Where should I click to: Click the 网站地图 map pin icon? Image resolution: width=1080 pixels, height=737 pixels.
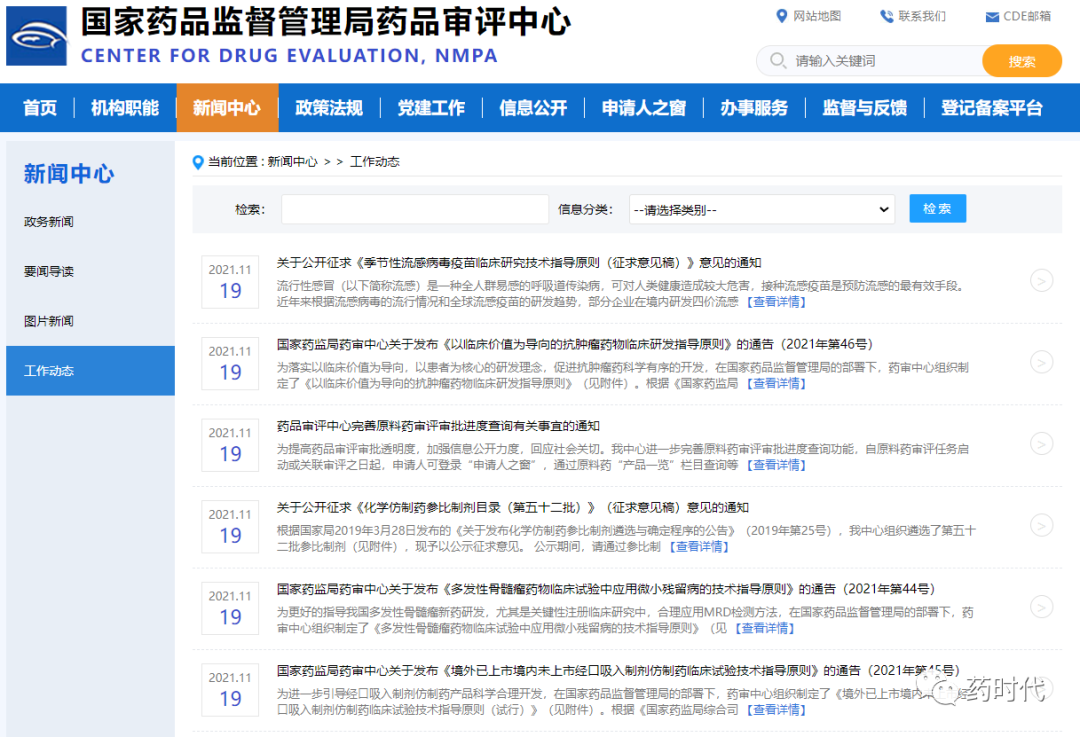point(781,16)
